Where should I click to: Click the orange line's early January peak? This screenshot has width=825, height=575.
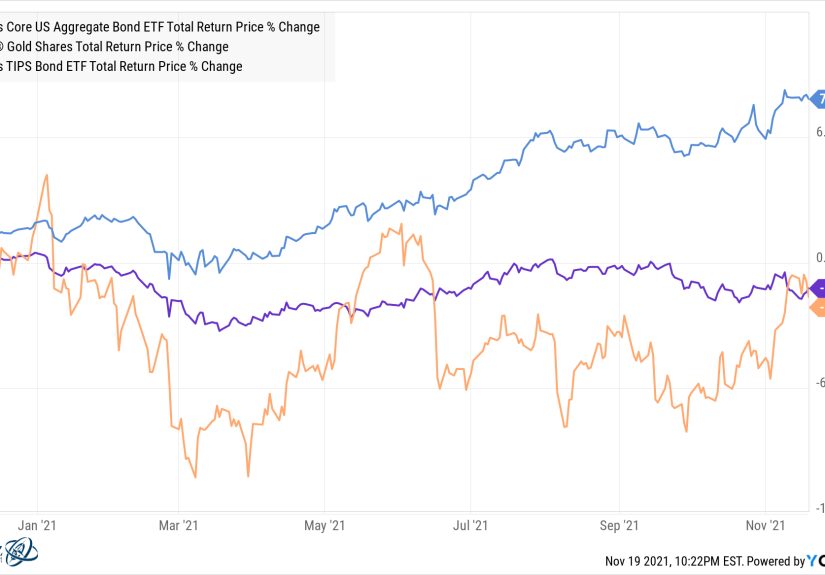pos(46,175)
